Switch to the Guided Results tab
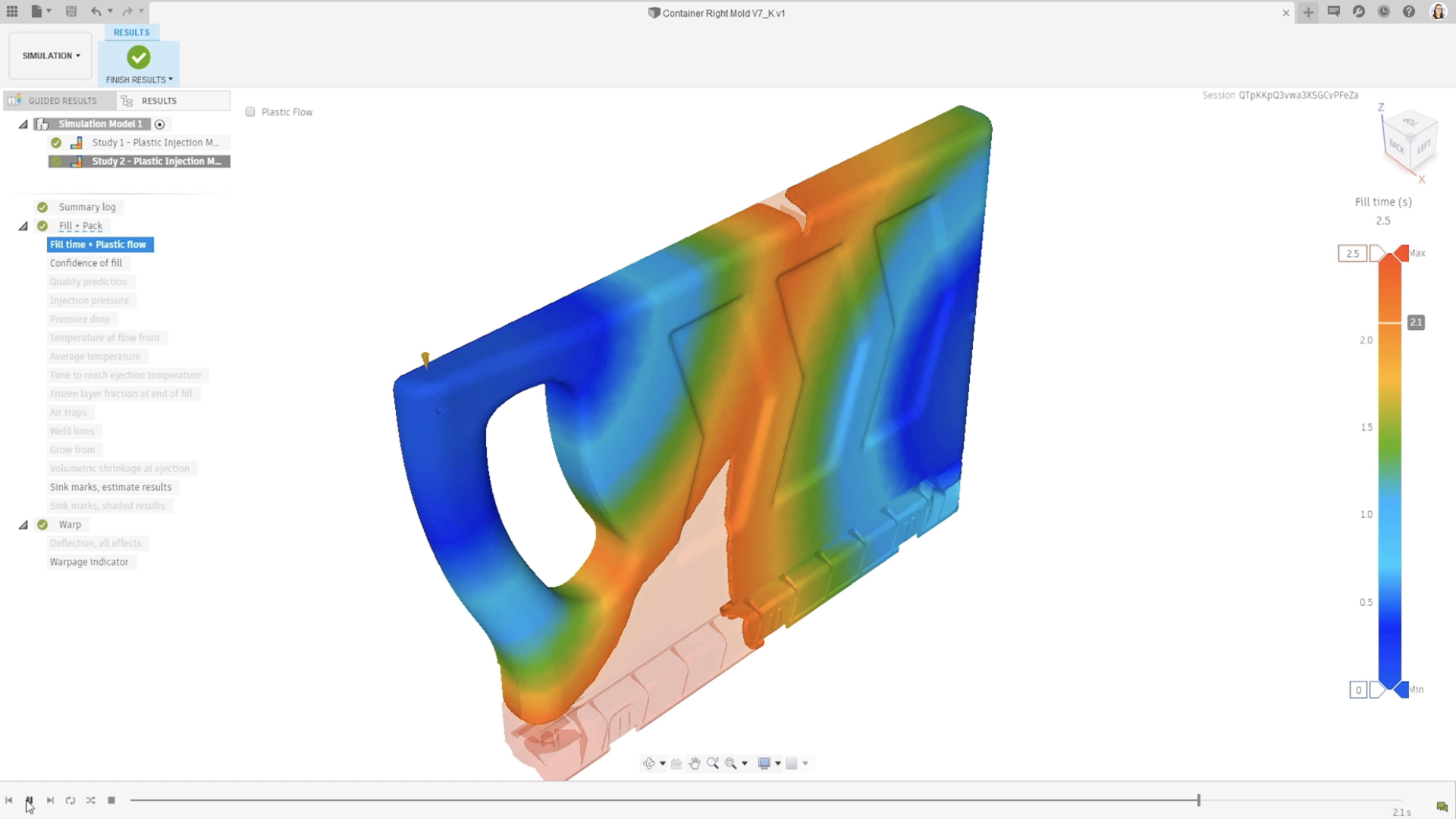This screenshot has width=1456, height=819. (61, 101)
